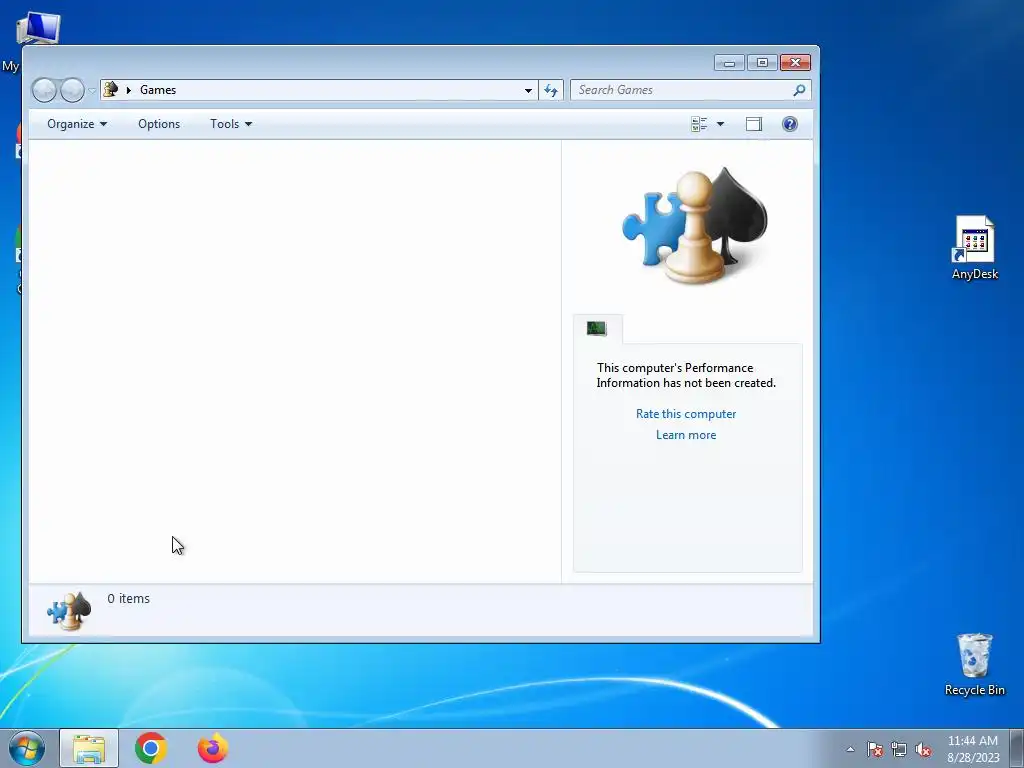Launch Google Chrome from the taskbar
The image size is (1024, 768).
click(x=151, y=748)
